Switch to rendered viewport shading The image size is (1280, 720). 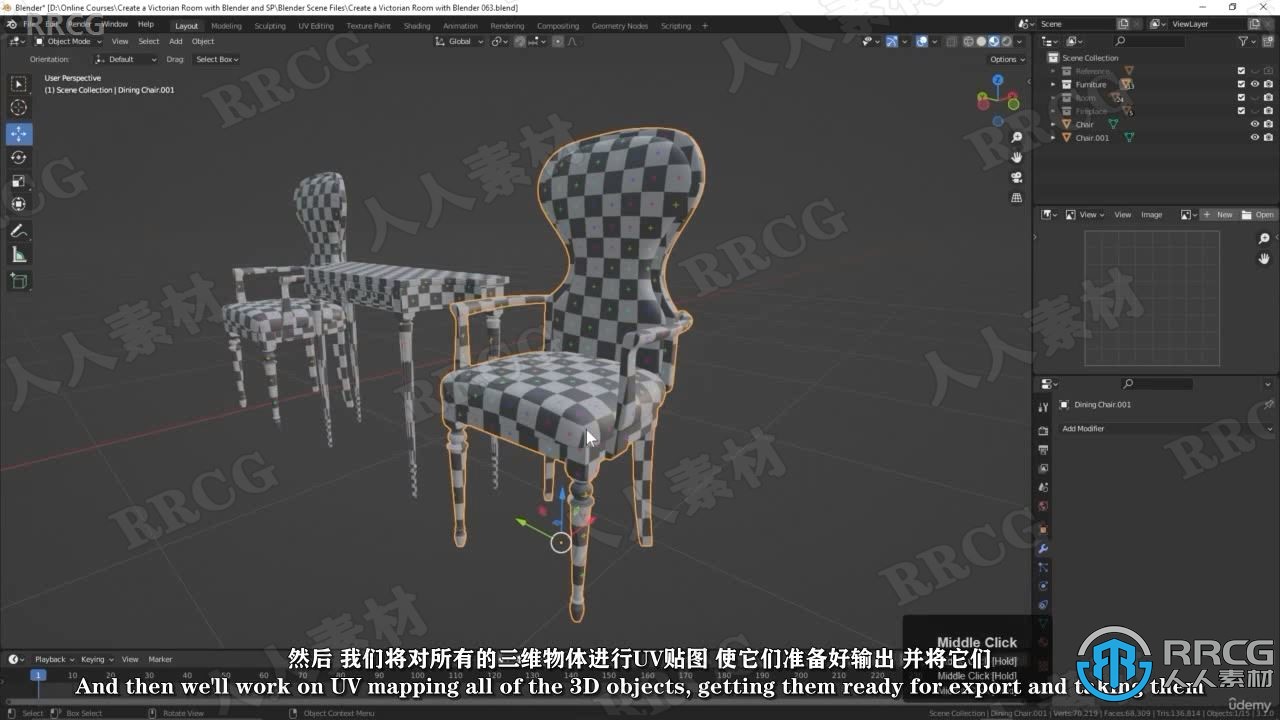pyautogui.click(x=1007, y=41)
